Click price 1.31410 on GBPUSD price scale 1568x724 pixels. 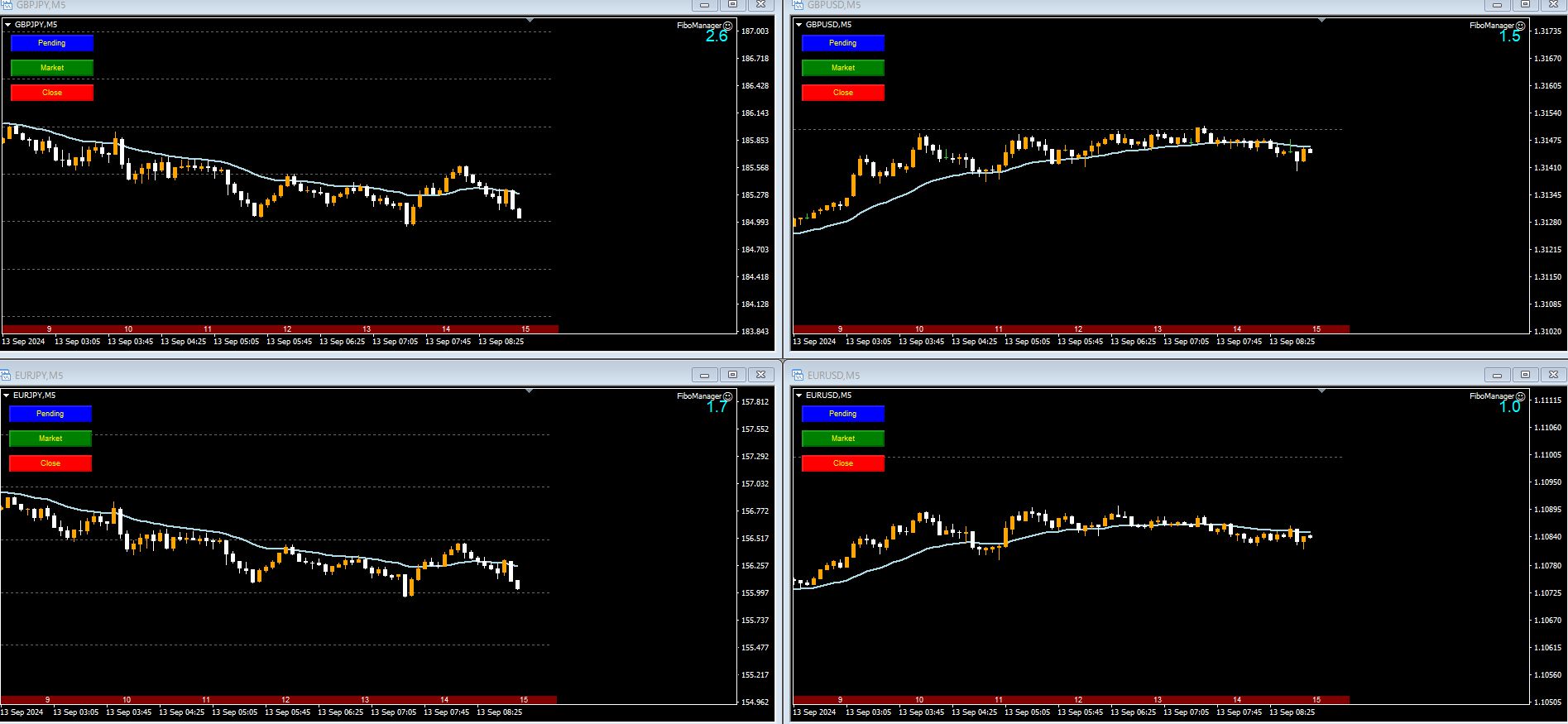pos(1547,168)
